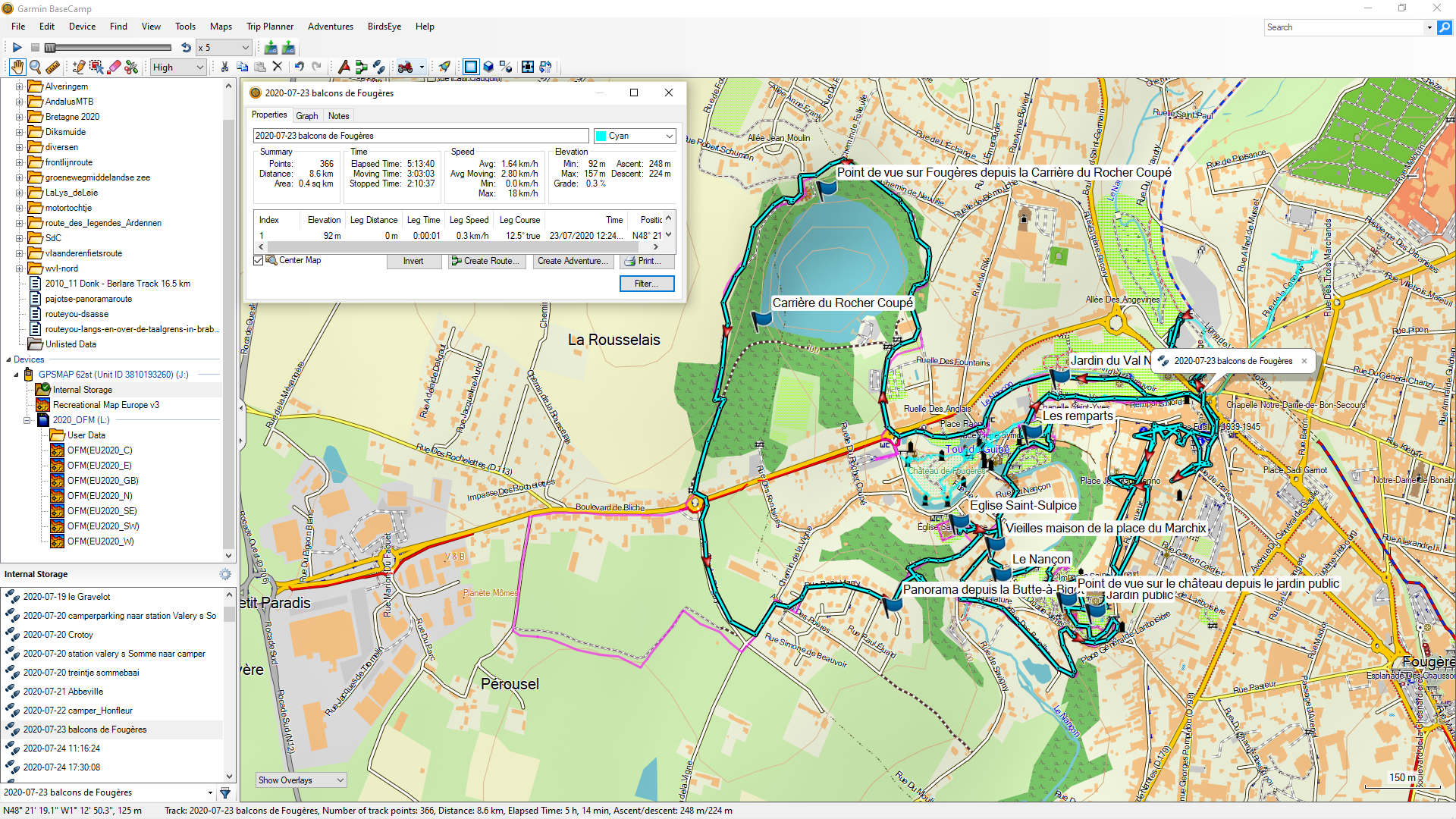
Task: Select the Hand pan tool
Action: click(17, 67)
